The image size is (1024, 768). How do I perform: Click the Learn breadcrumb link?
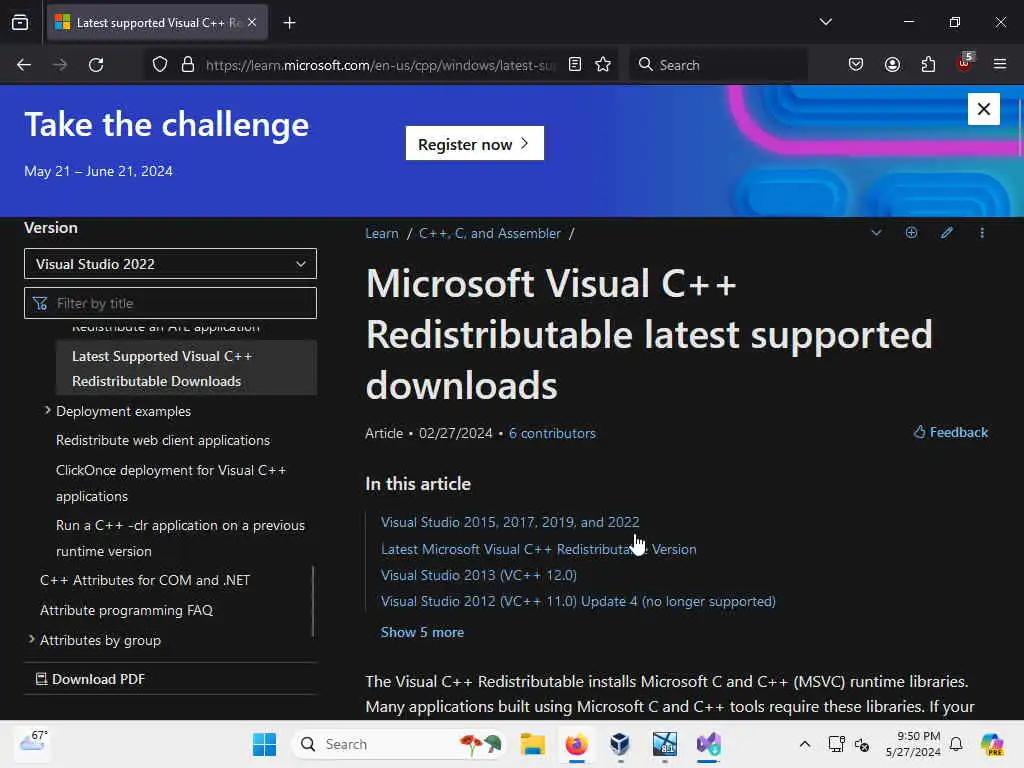coord(381,233)
